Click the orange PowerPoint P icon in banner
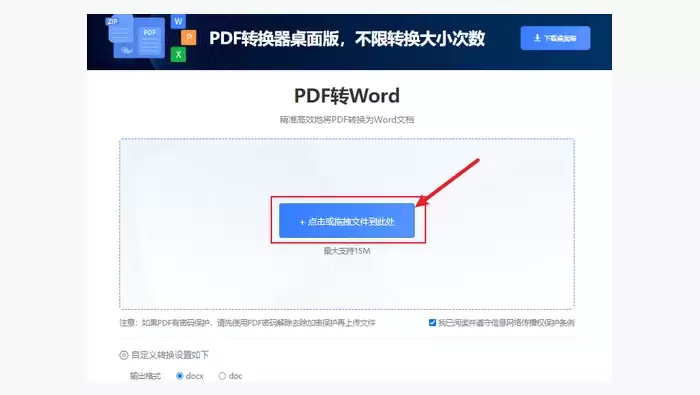This screenshot has width=700, height=395. 188,38
